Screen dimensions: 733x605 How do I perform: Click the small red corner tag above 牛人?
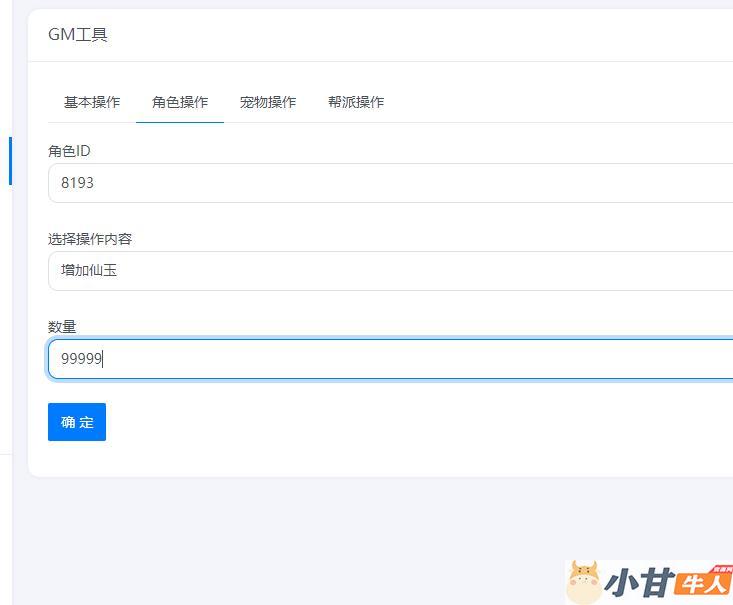pos(721,568)
